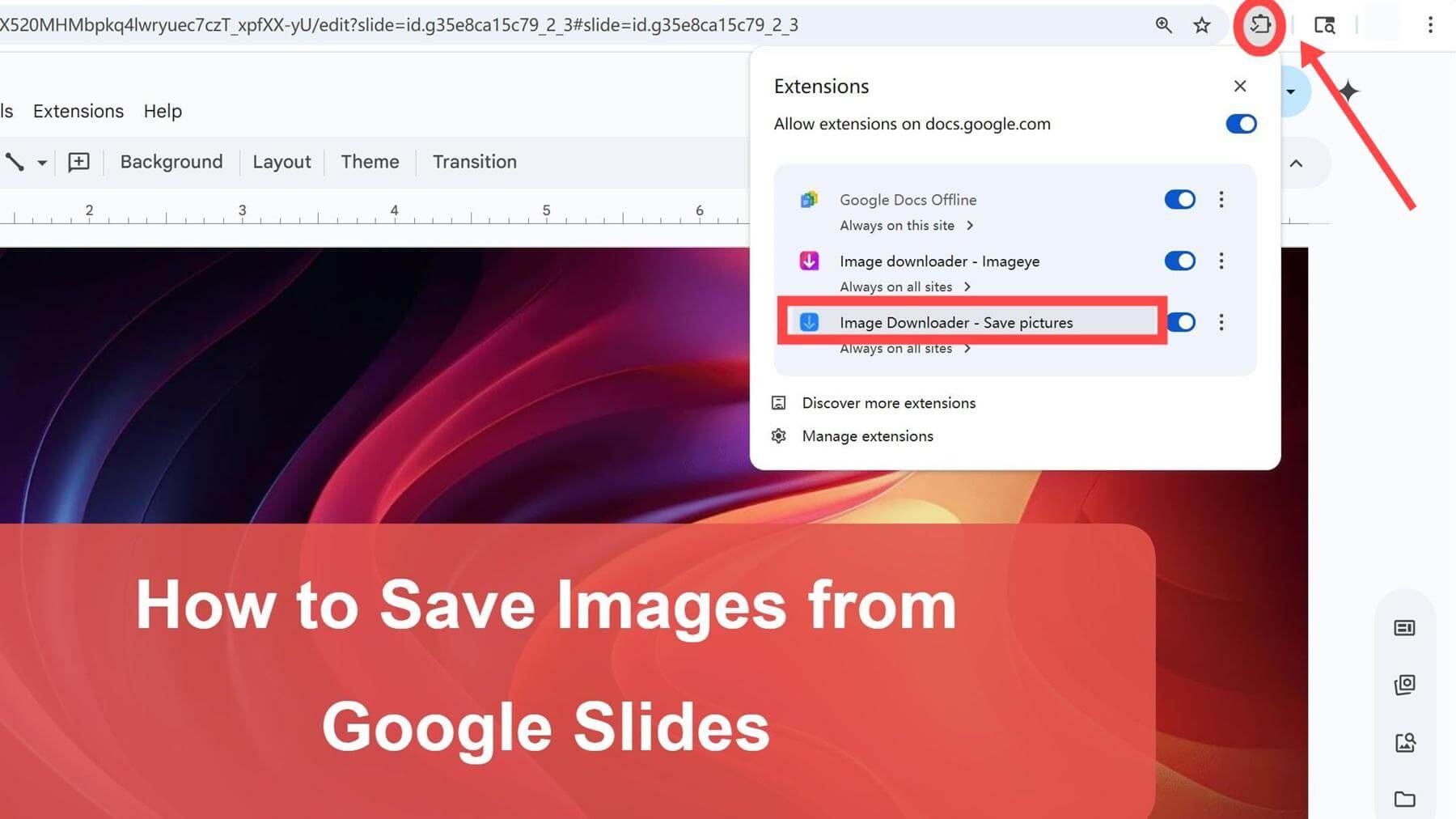Open the Help menu
Image resolution: width=1456 pixels, height=819 pixels.
coord(163,111)
